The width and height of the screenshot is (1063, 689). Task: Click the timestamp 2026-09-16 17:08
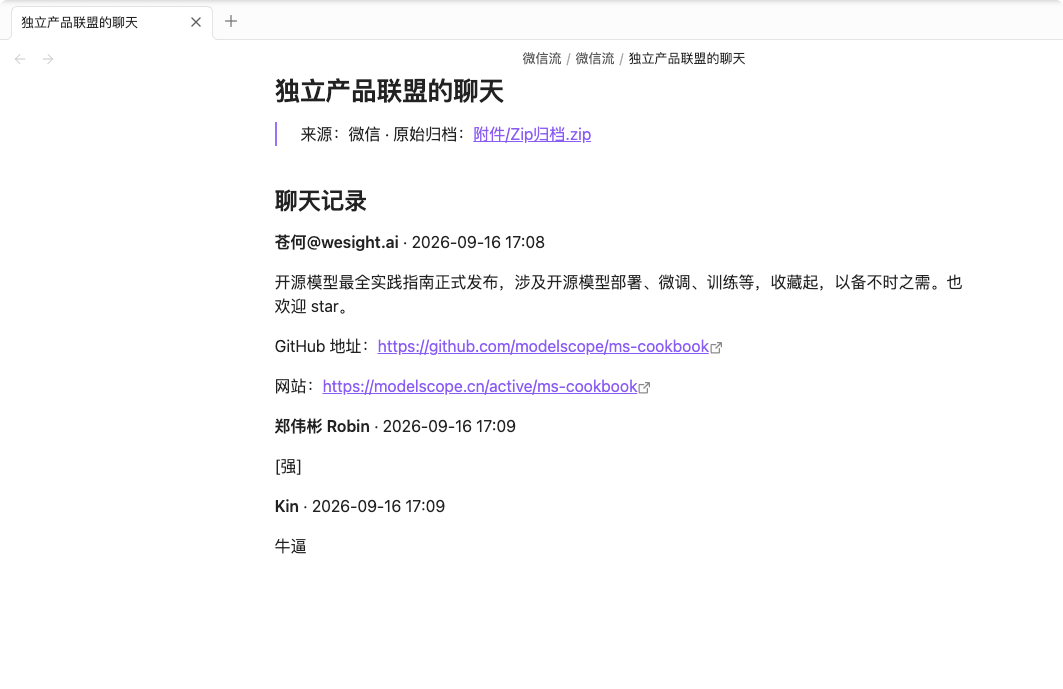point(478,242)
